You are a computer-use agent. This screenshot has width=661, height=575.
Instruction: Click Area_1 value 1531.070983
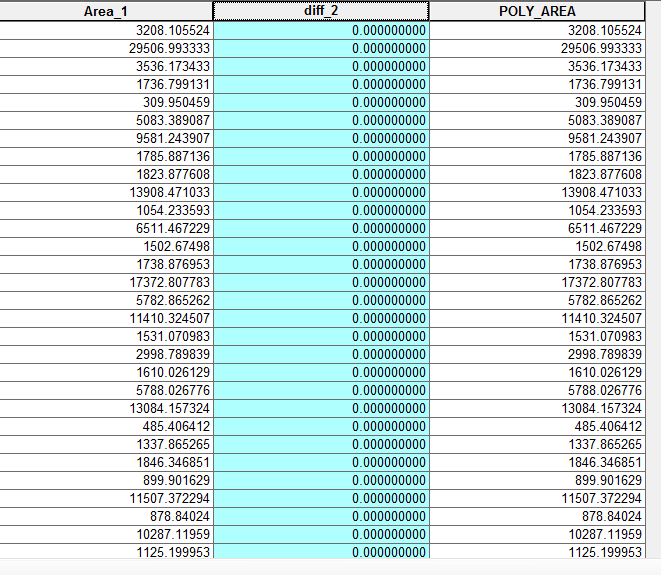[173, 336]
